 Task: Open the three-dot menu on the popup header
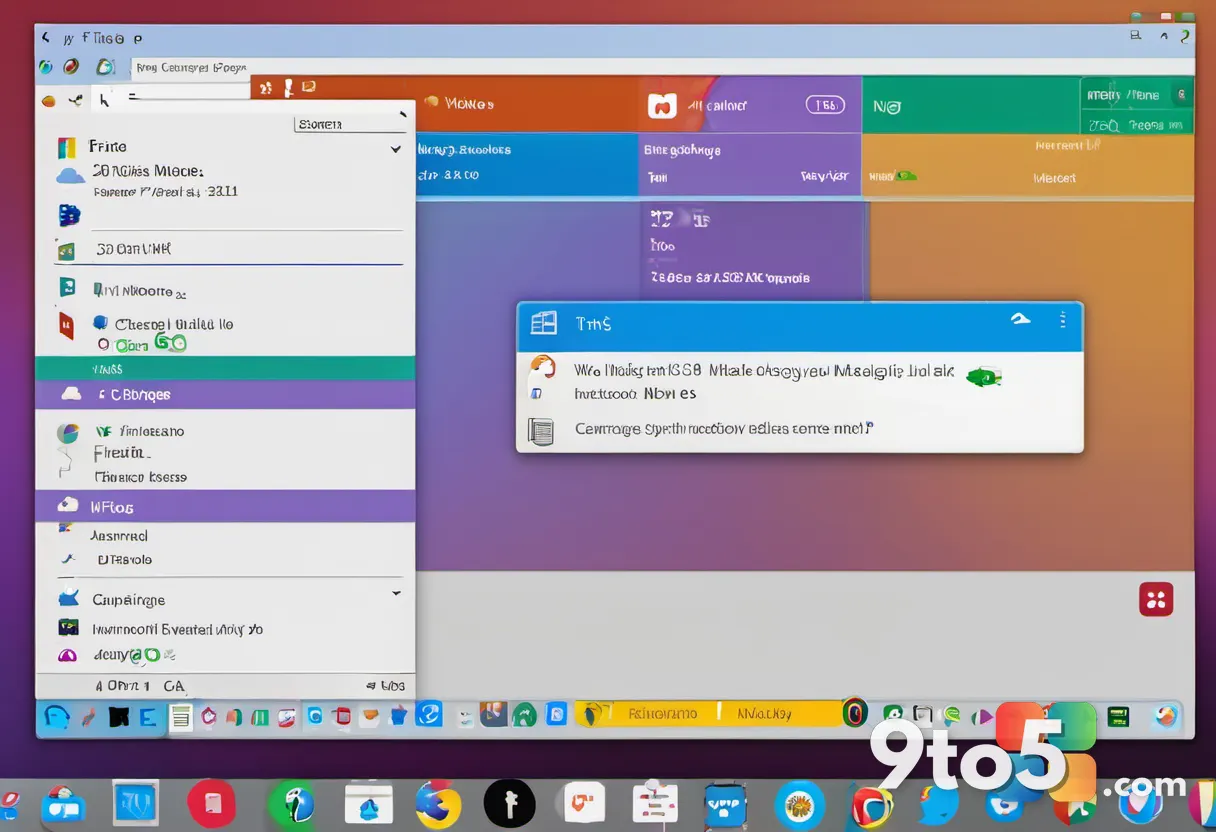(1062, 320)
